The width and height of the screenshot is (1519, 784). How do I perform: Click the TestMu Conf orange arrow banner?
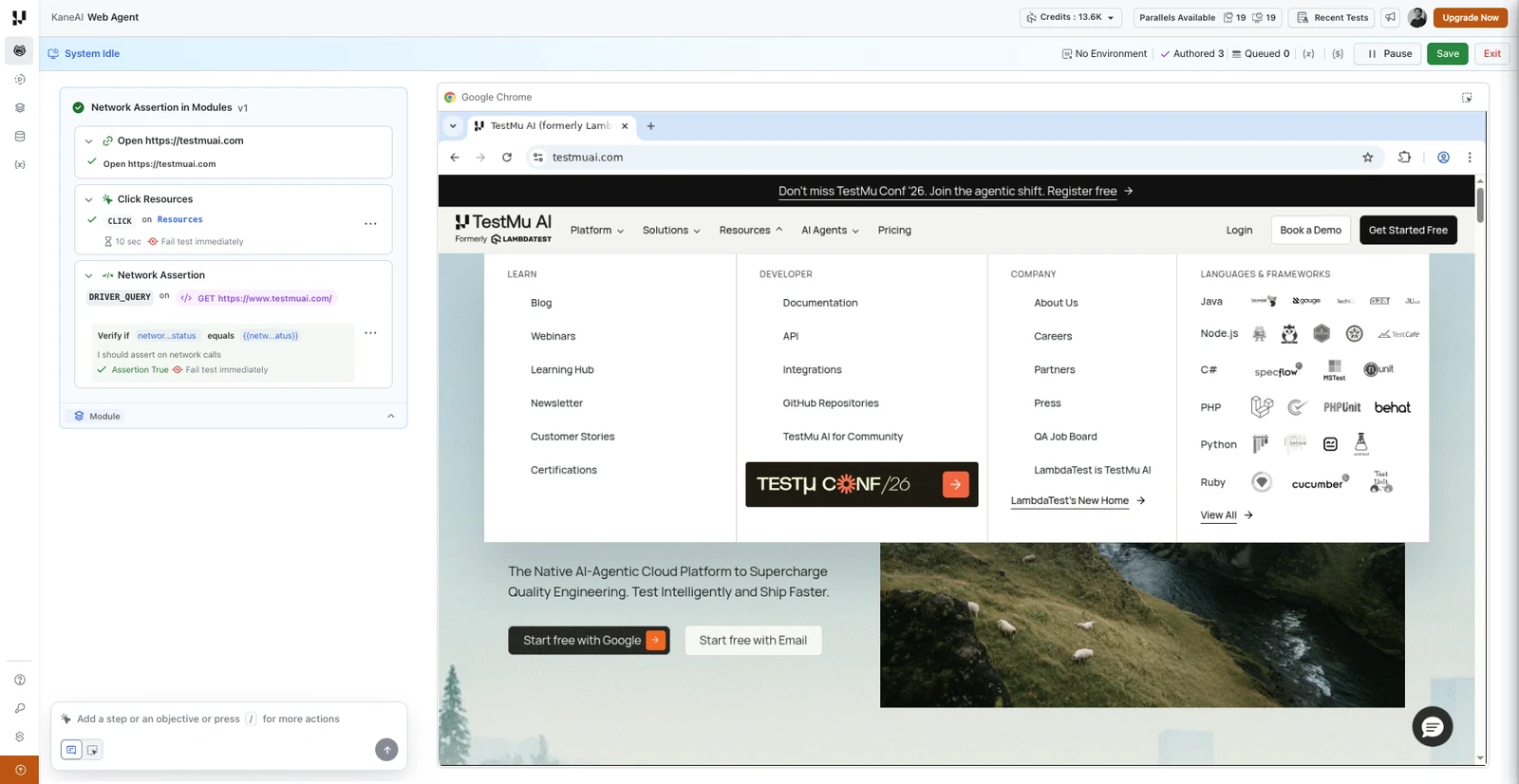(955, 484)
